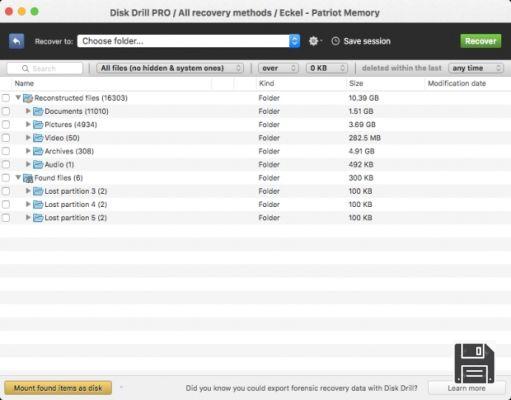Click the Save session clock icon

coord(335,41)
